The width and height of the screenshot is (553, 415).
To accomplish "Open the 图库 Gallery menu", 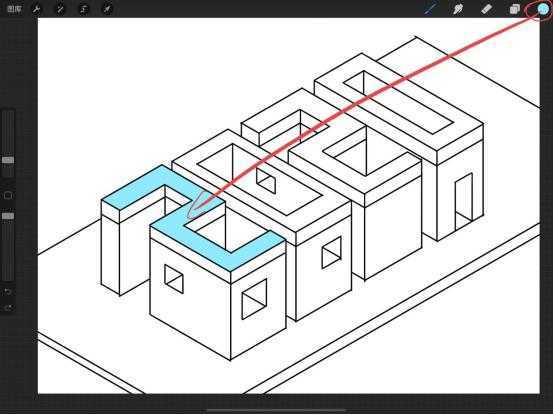I will 14,9.
